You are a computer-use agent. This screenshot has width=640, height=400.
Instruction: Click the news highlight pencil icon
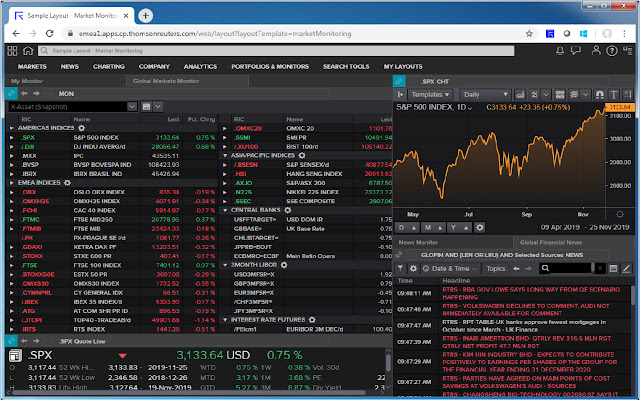click(x=627, y=269)
